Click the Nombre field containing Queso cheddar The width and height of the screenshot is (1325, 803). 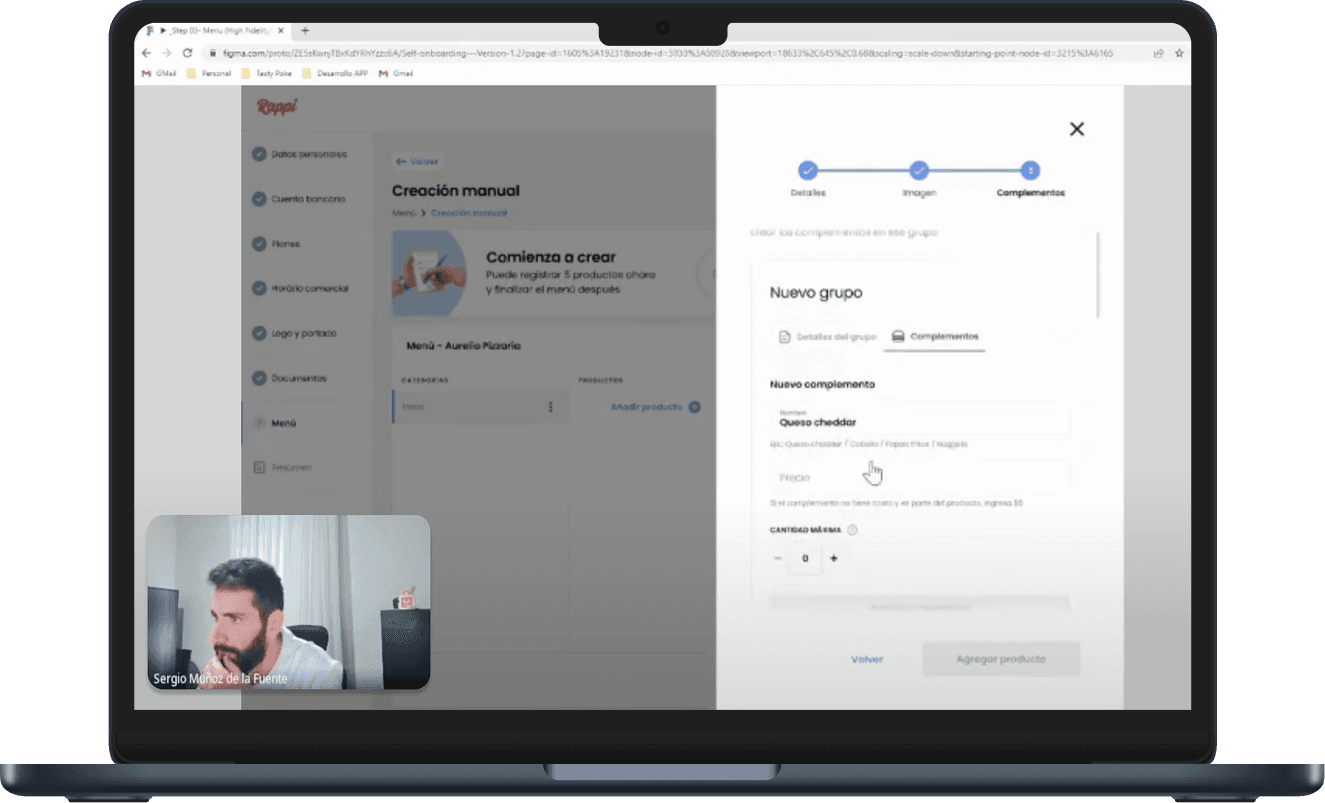[919, 419]
